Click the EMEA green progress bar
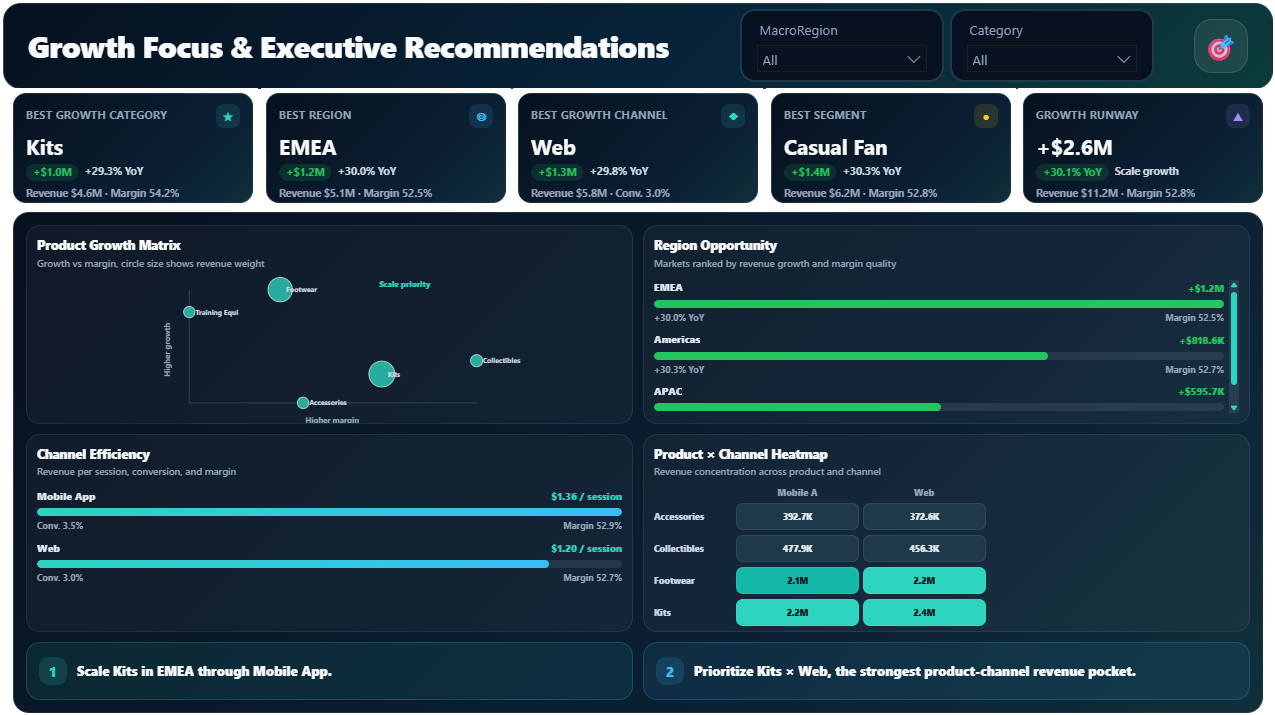 click(x=939, y=304)
